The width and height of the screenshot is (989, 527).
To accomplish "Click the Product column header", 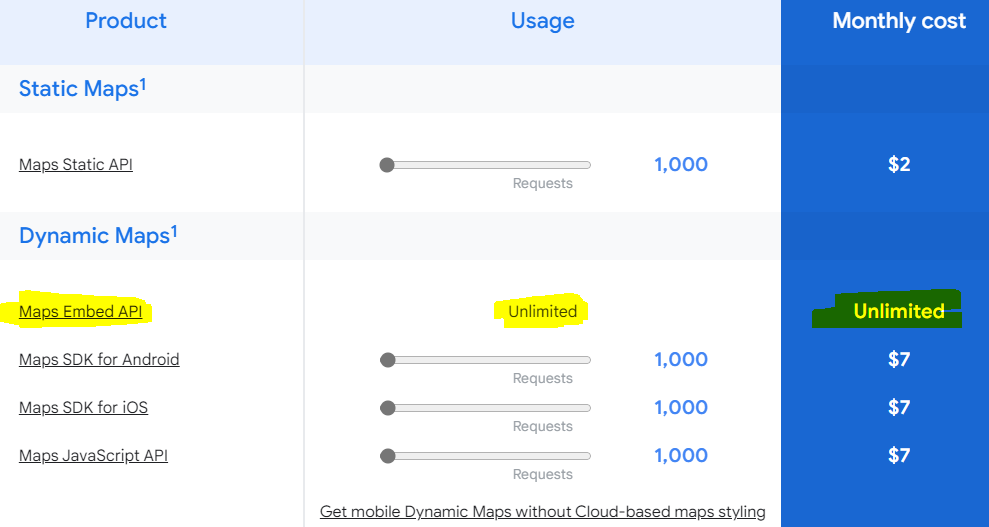I will (126, 21).
